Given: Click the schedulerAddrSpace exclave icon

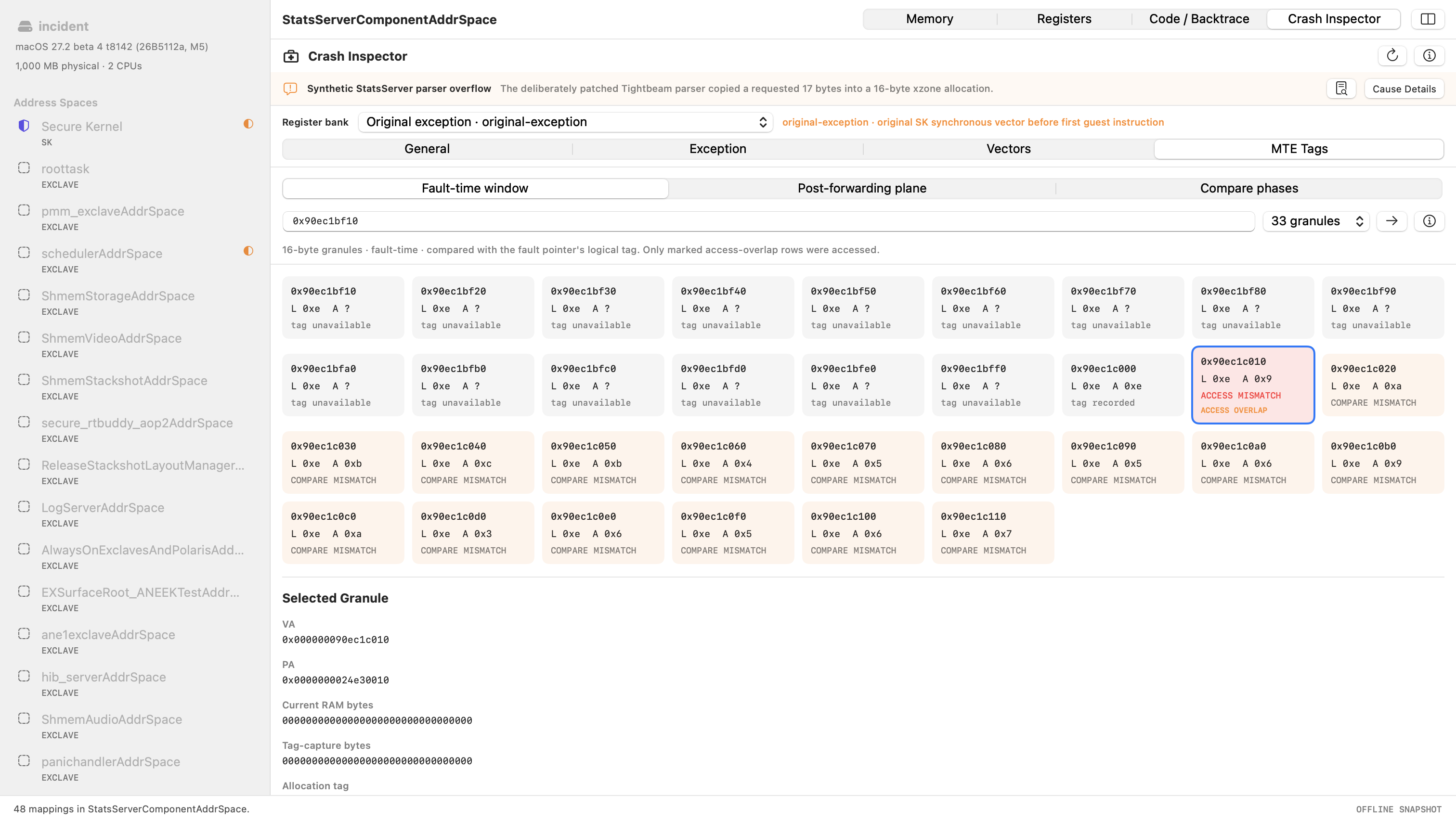Looking at the screenshot, I should tap(24, 253).
